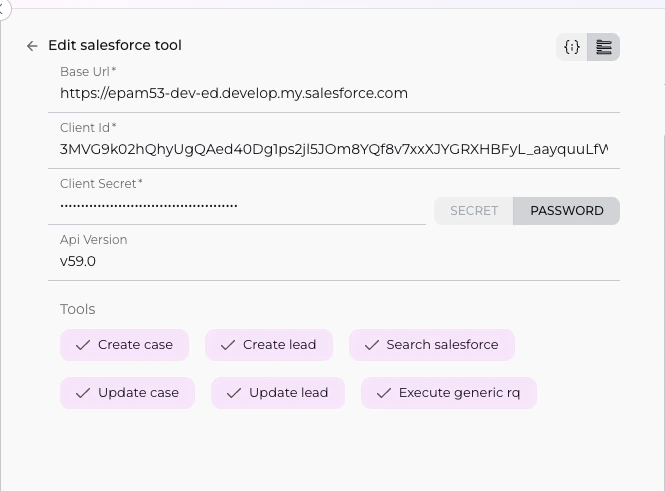
Task: Toggle the Update case tool
Action: (x=127, y=393)
